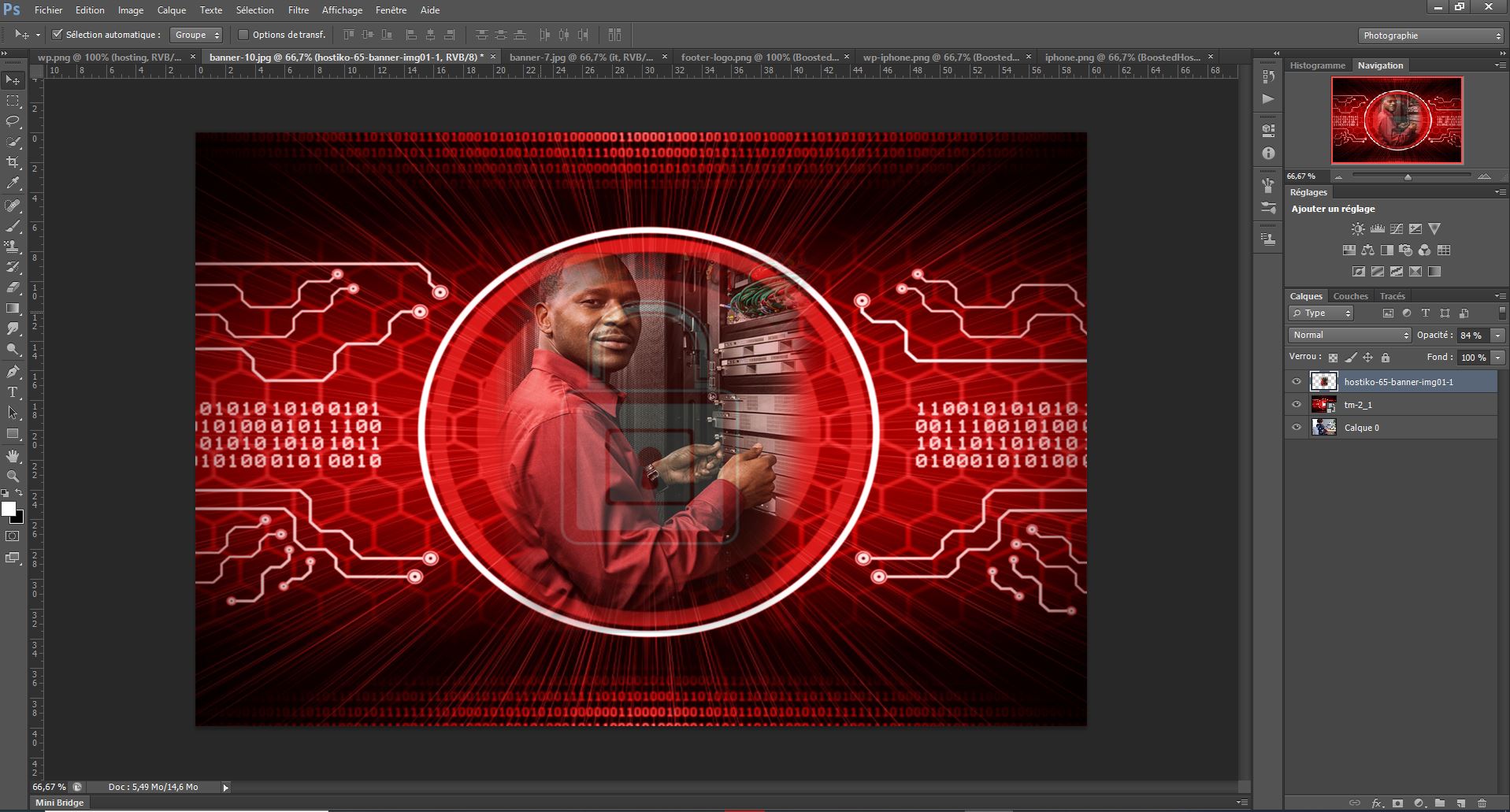Screen dimensions: 1510x812
Task: Expand the status bar info arrow
Action: pyautogui.click(x=225, y=788)
